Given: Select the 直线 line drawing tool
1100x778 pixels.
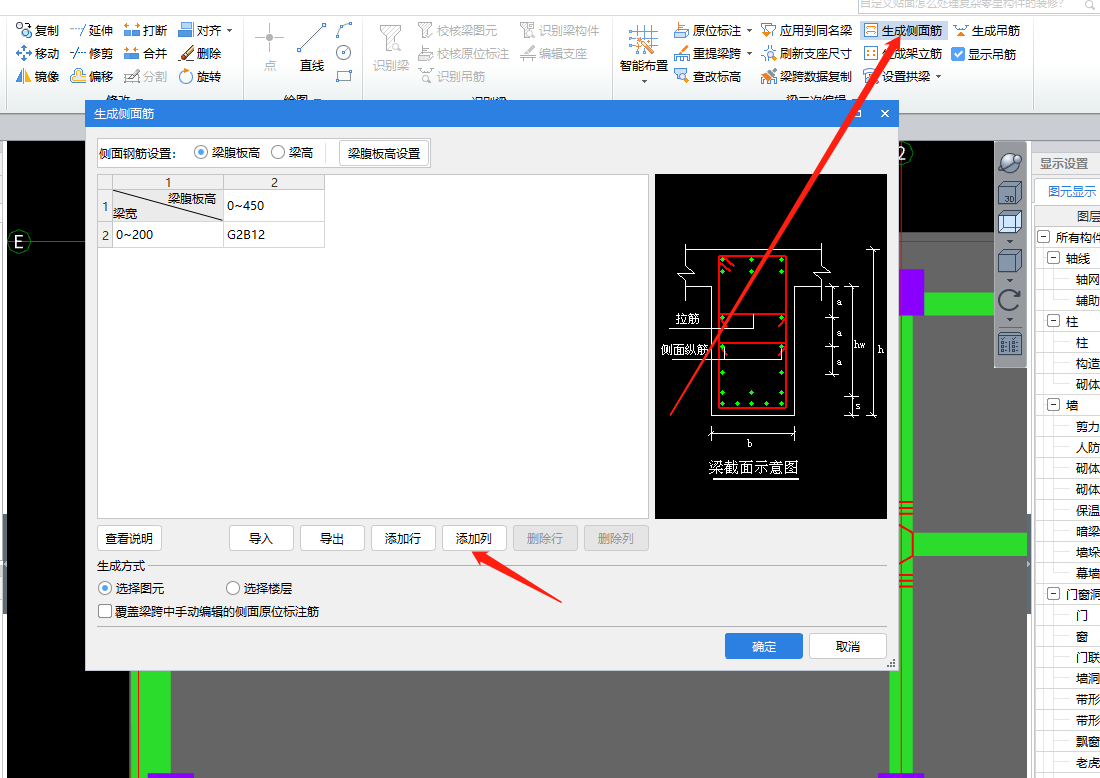Looking at the screenshot, I should point(311,47).
